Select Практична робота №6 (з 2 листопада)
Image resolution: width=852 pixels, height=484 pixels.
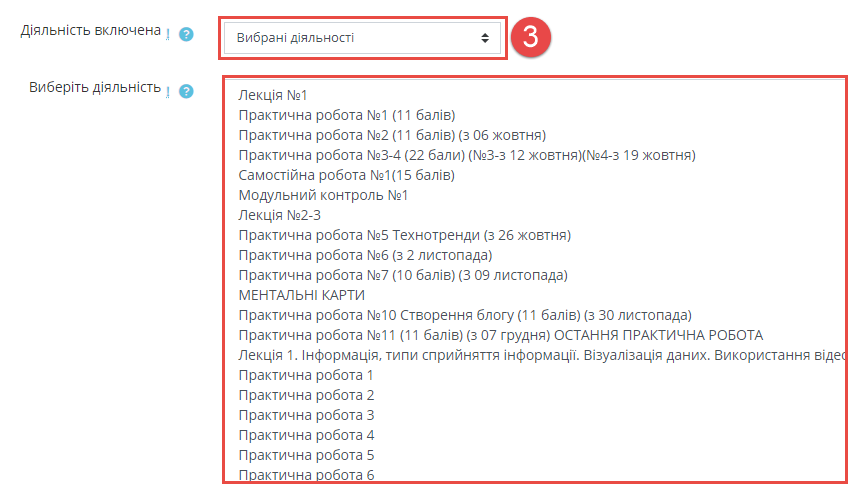[x=365, y=255]
